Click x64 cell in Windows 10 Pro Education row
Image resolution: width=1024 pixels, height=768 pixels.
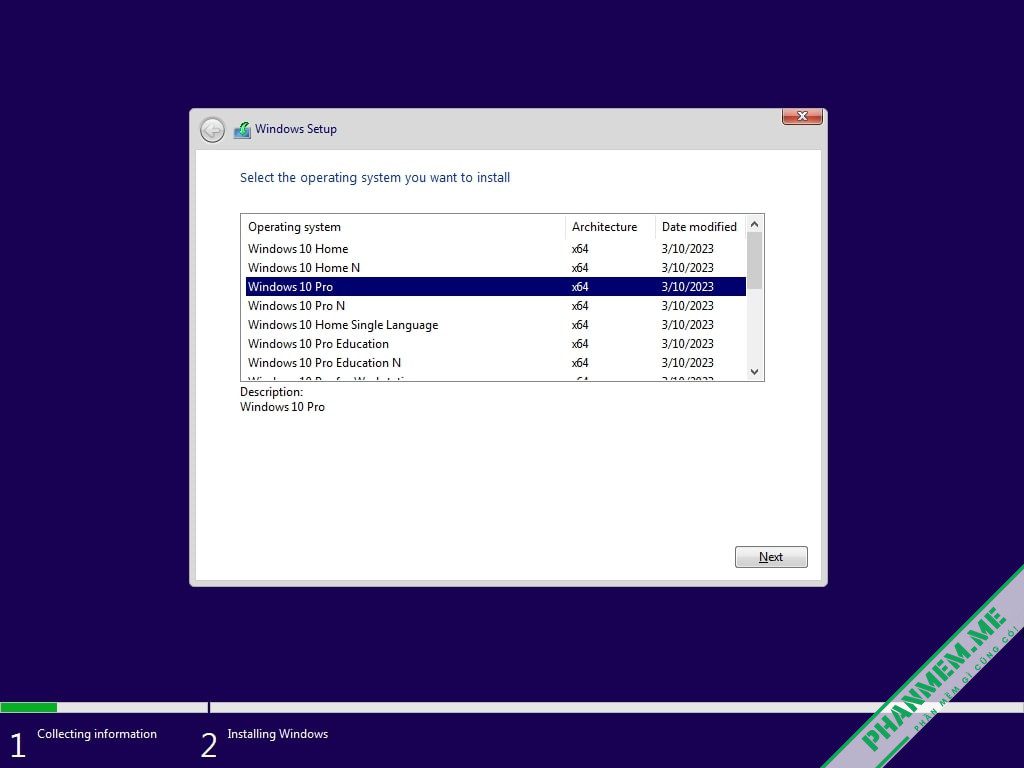pos(580,344)
